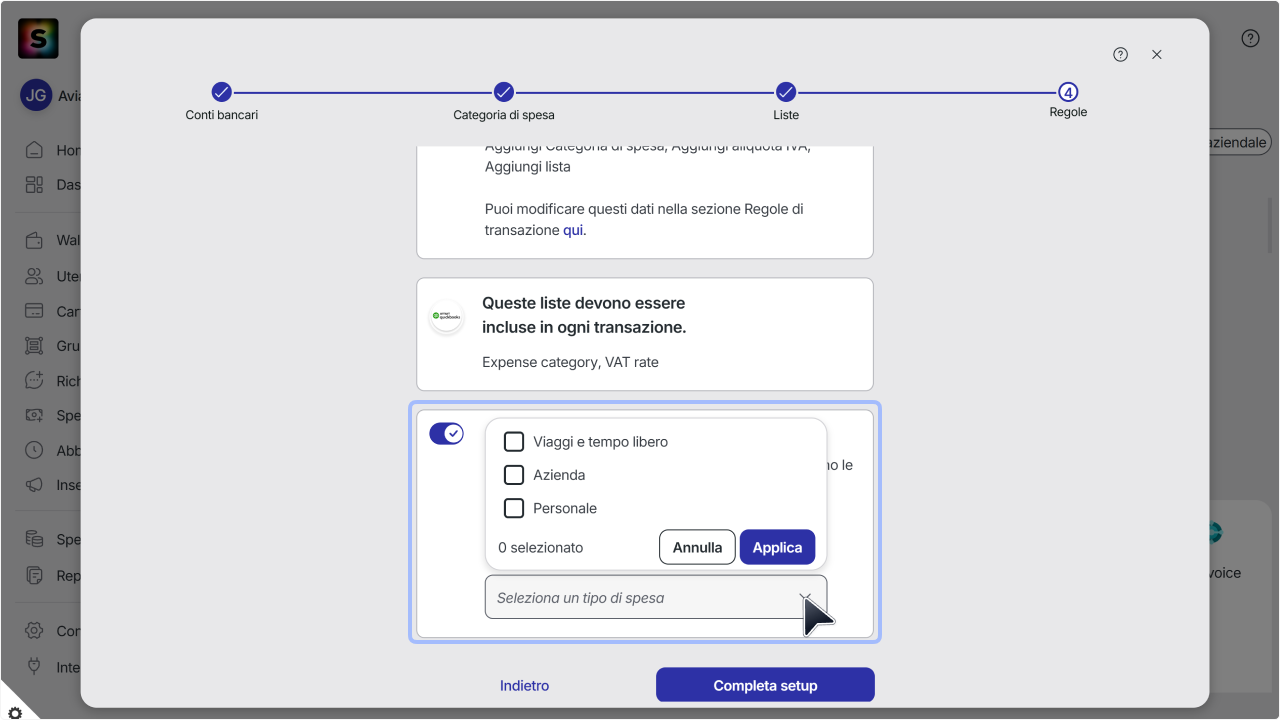Click the colorful S app logo
Screen dimensions: 1280x720
pos(38,38)
